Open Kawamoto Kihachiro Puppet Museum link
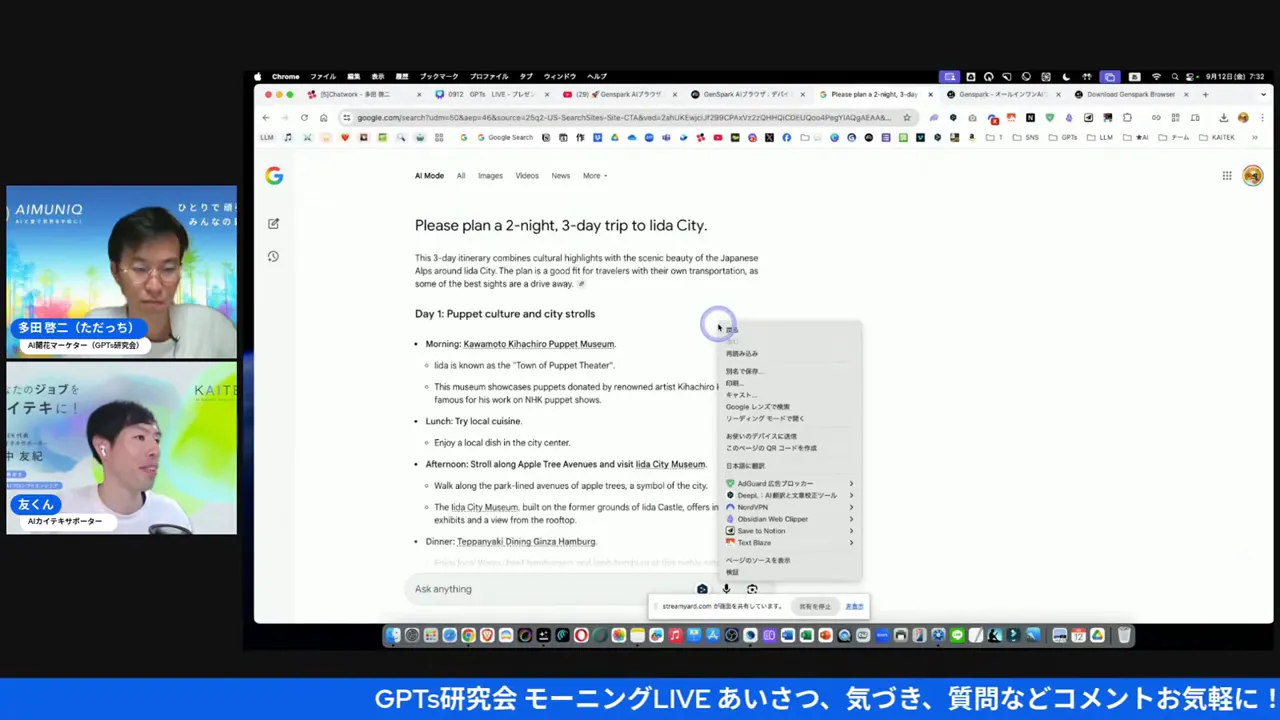Viewport: 1280px width, 720px height. [538, 344]
